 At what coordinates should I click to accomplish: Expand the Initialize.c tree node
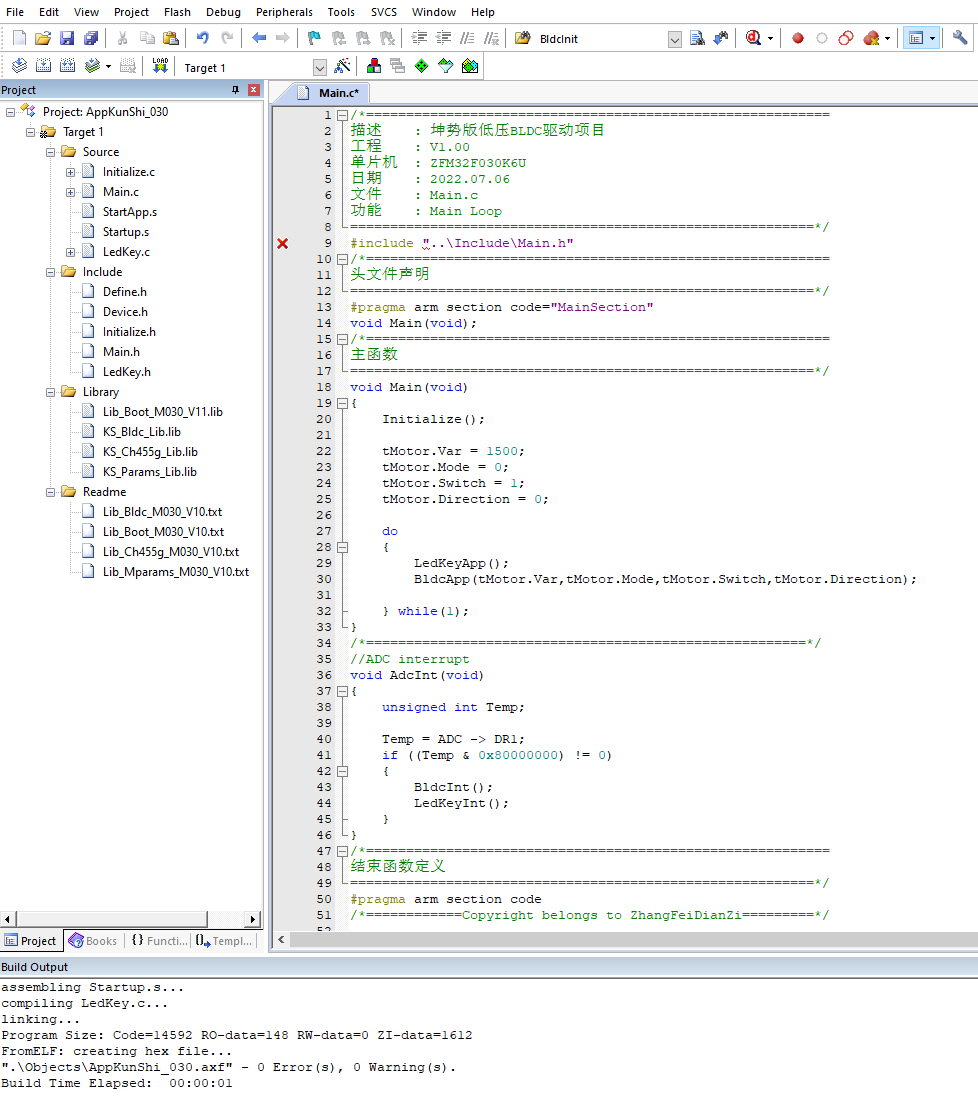[x=71, y=172]
